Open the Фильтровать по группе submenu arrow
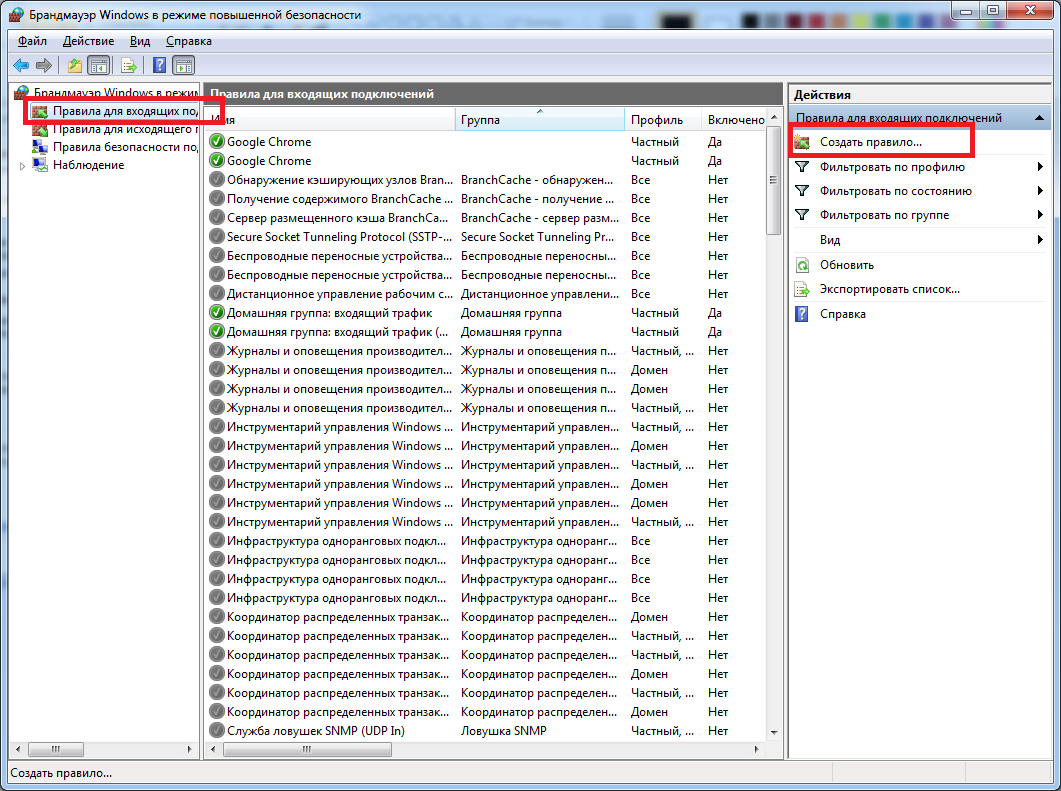 (x=1041, y=215)
